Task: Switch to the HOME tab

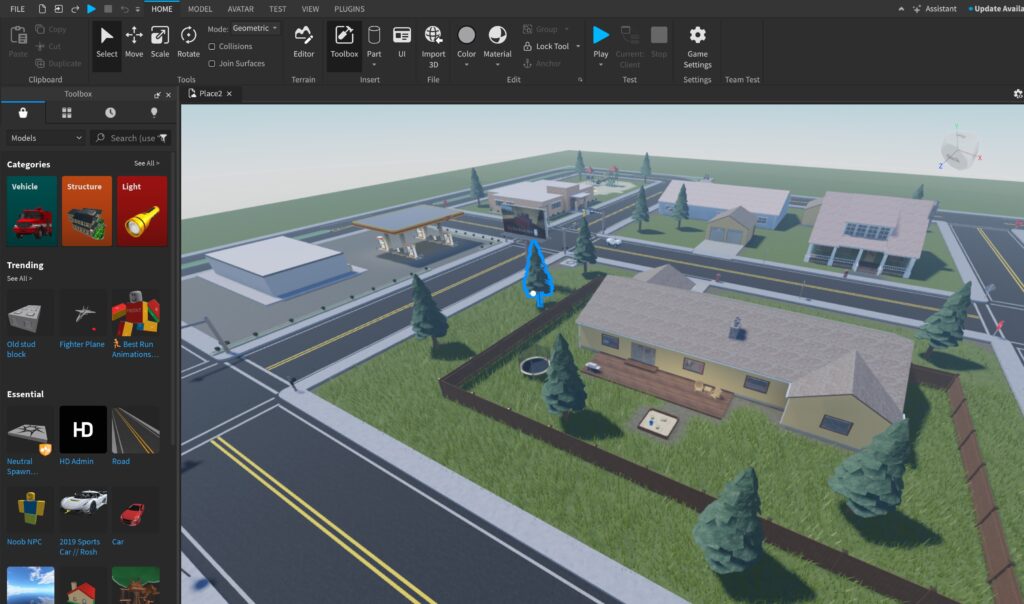Action: (x=162, y=9)
